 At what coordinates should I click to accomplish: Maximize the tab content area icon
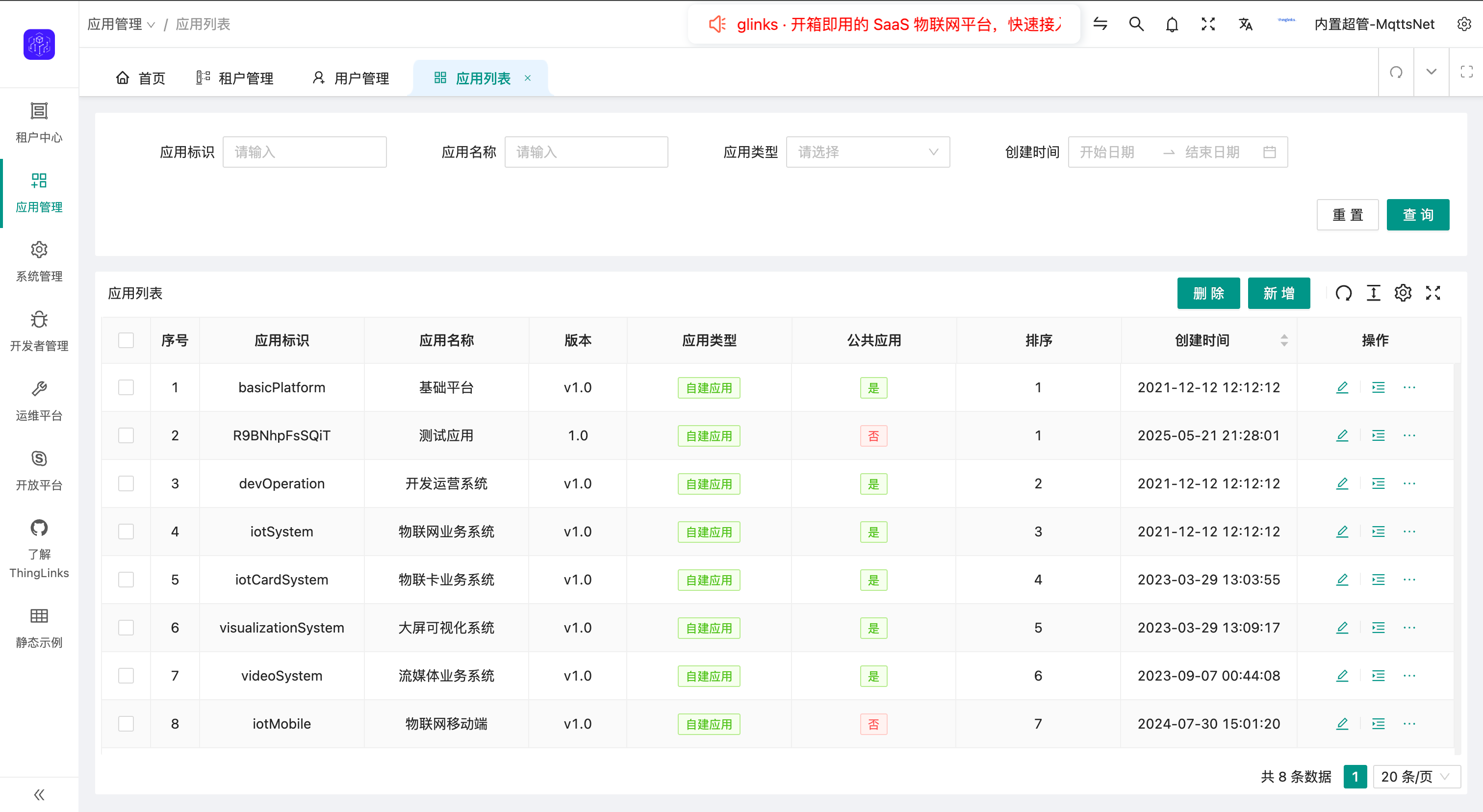[1466, 72]
